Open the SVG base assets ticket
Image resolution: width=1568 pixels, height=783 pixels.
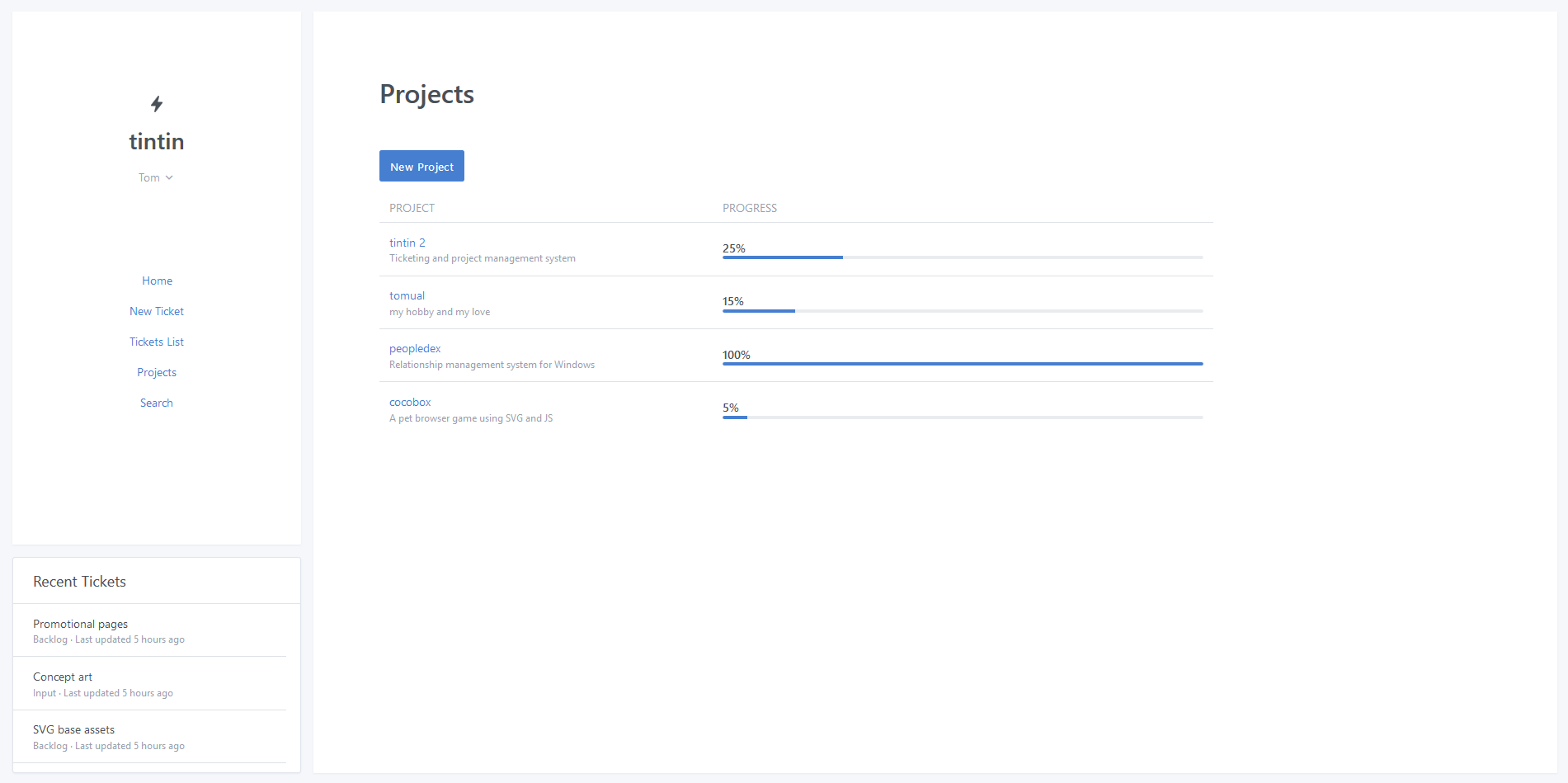(x=74, y=729)
